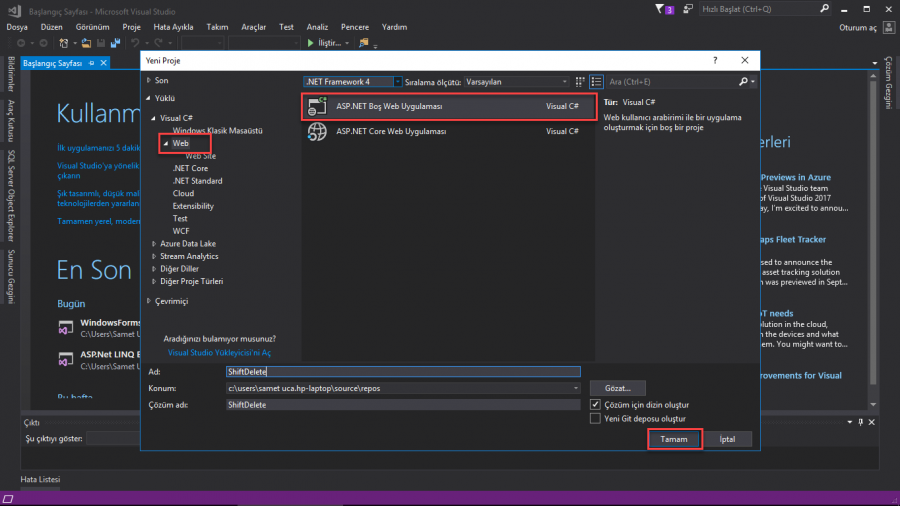Image resolution: width=900 pixels, height=506 pixels.
Task: Click the Find in Files toolbar icon
Action: (363, 43)
